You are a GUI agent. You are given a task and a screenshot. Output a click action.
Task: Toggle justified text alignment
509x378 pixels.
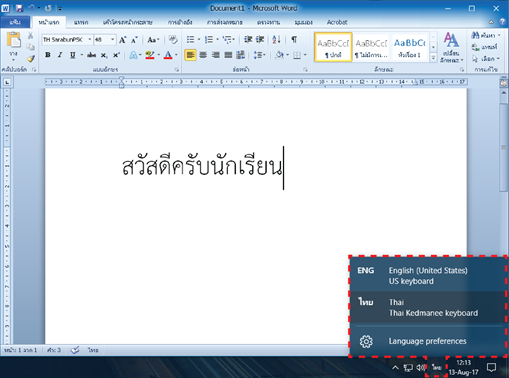point(228,55)
